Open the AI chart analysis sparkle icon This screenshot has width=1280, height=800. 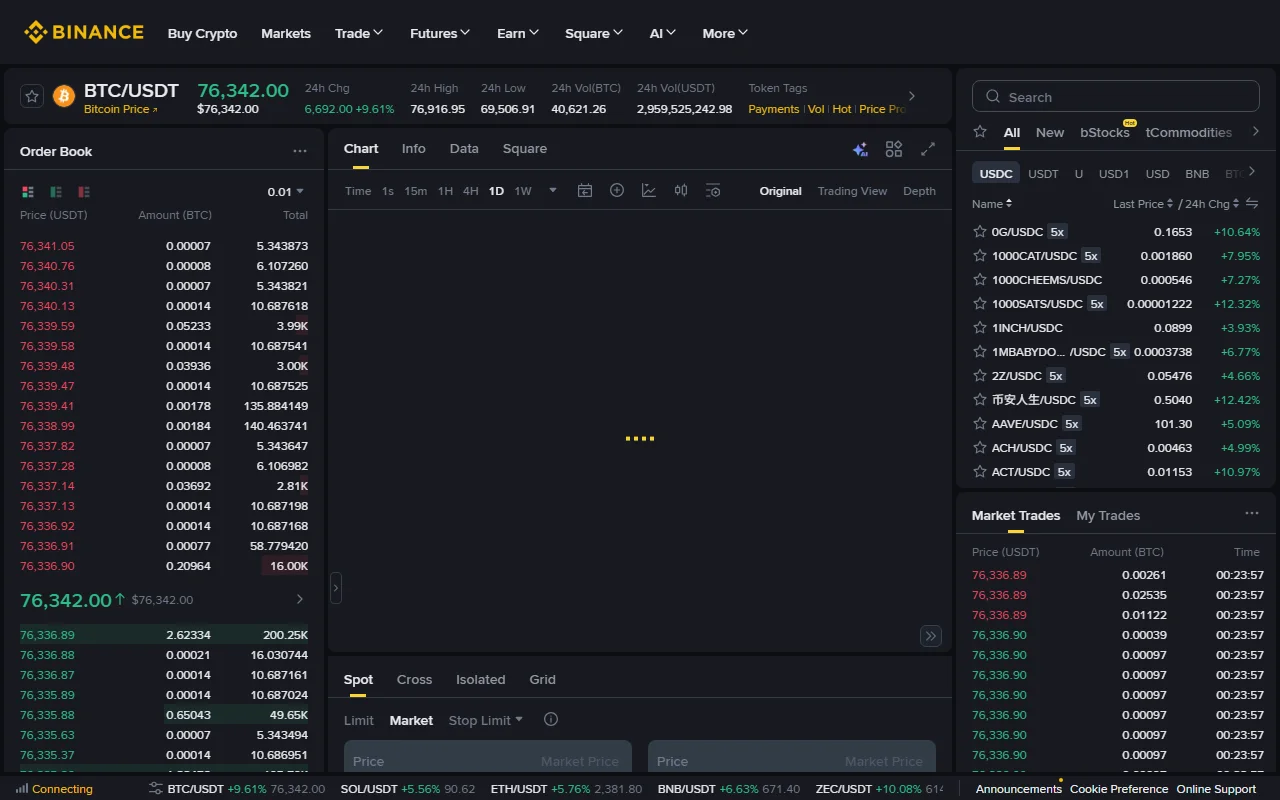[860, 149]
